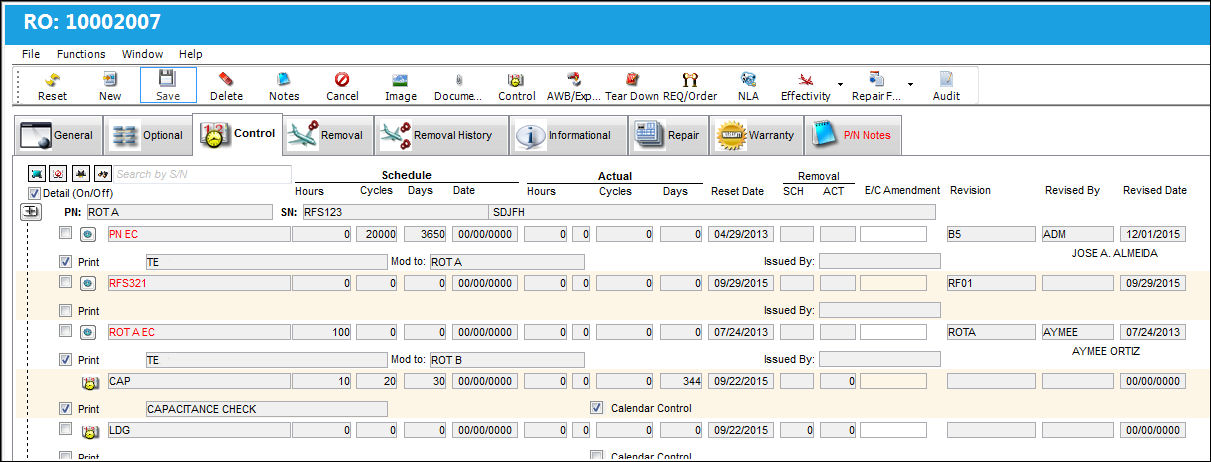Viewport: 1211px width, 462px height.
Task: Open the Help menu
Action: [x=191, y=54]
